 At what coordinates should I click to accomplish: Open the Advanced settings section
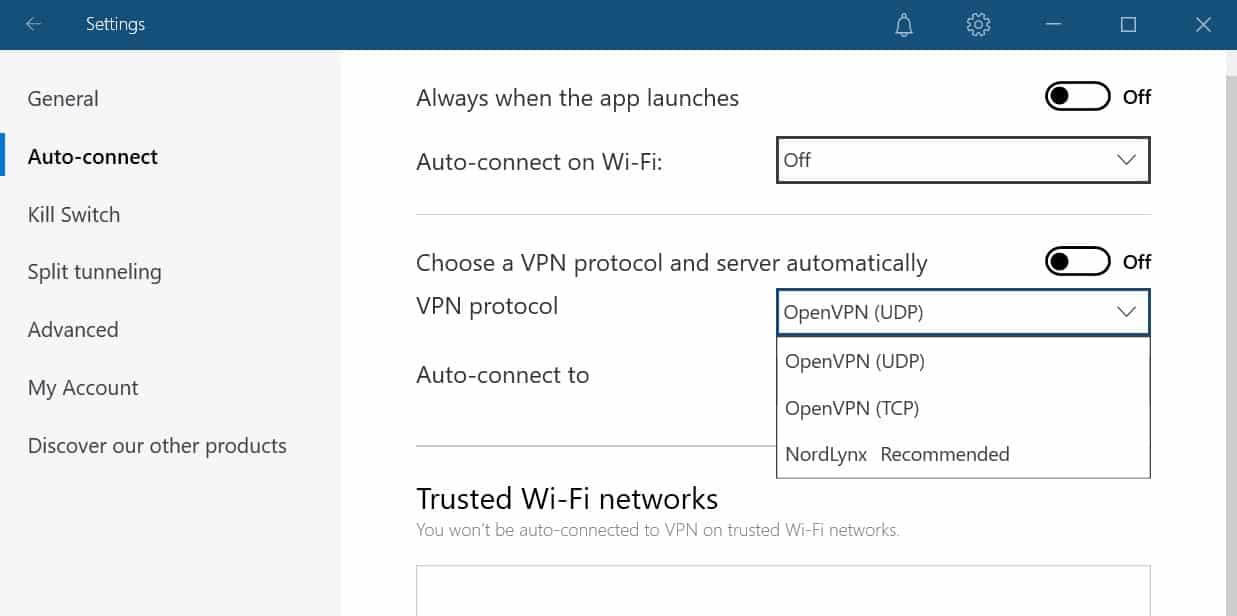click(72, 329)
